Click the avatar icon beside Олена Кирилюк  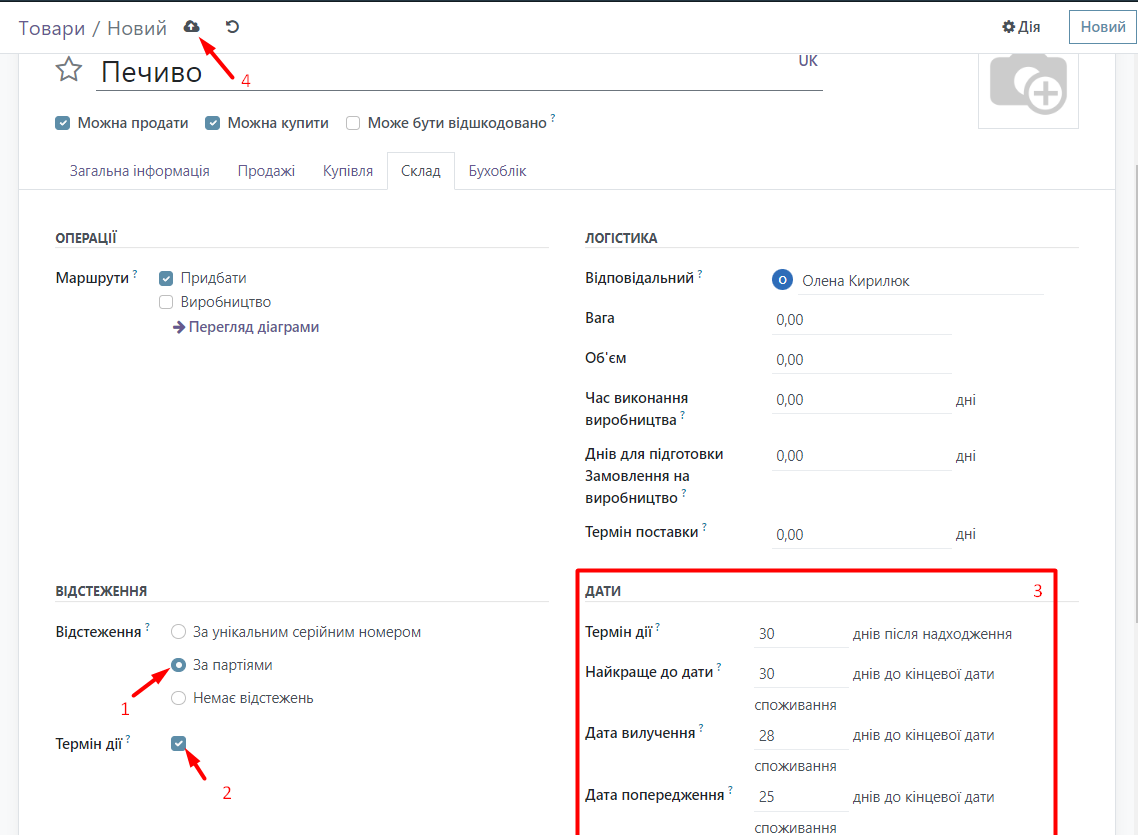[x=782, y=281]
